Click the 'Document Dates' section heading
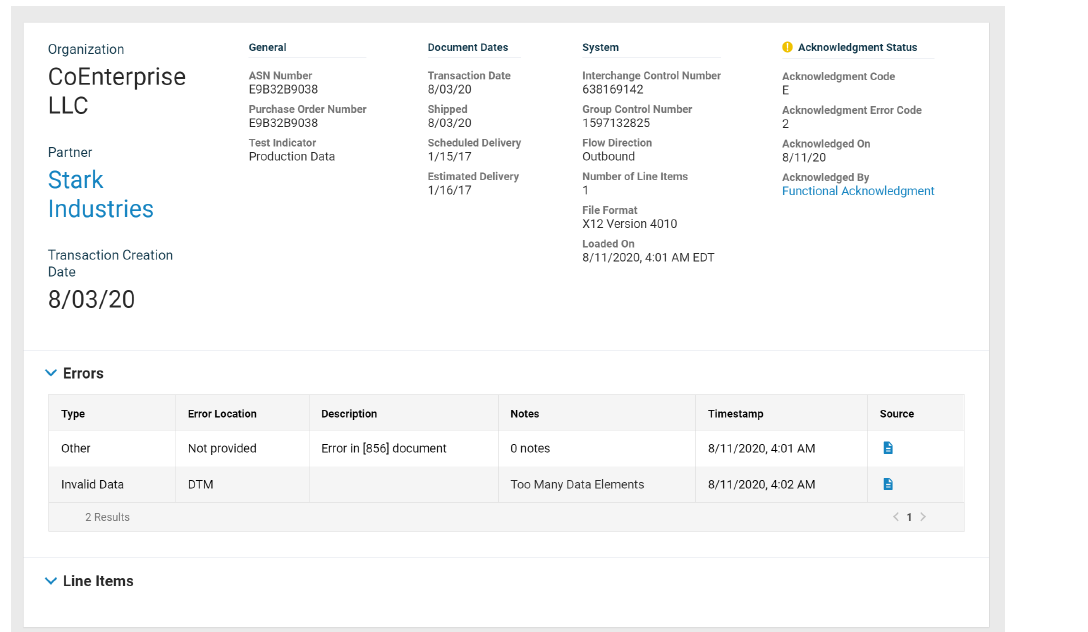1088x632 pixels. click(468, 47)
